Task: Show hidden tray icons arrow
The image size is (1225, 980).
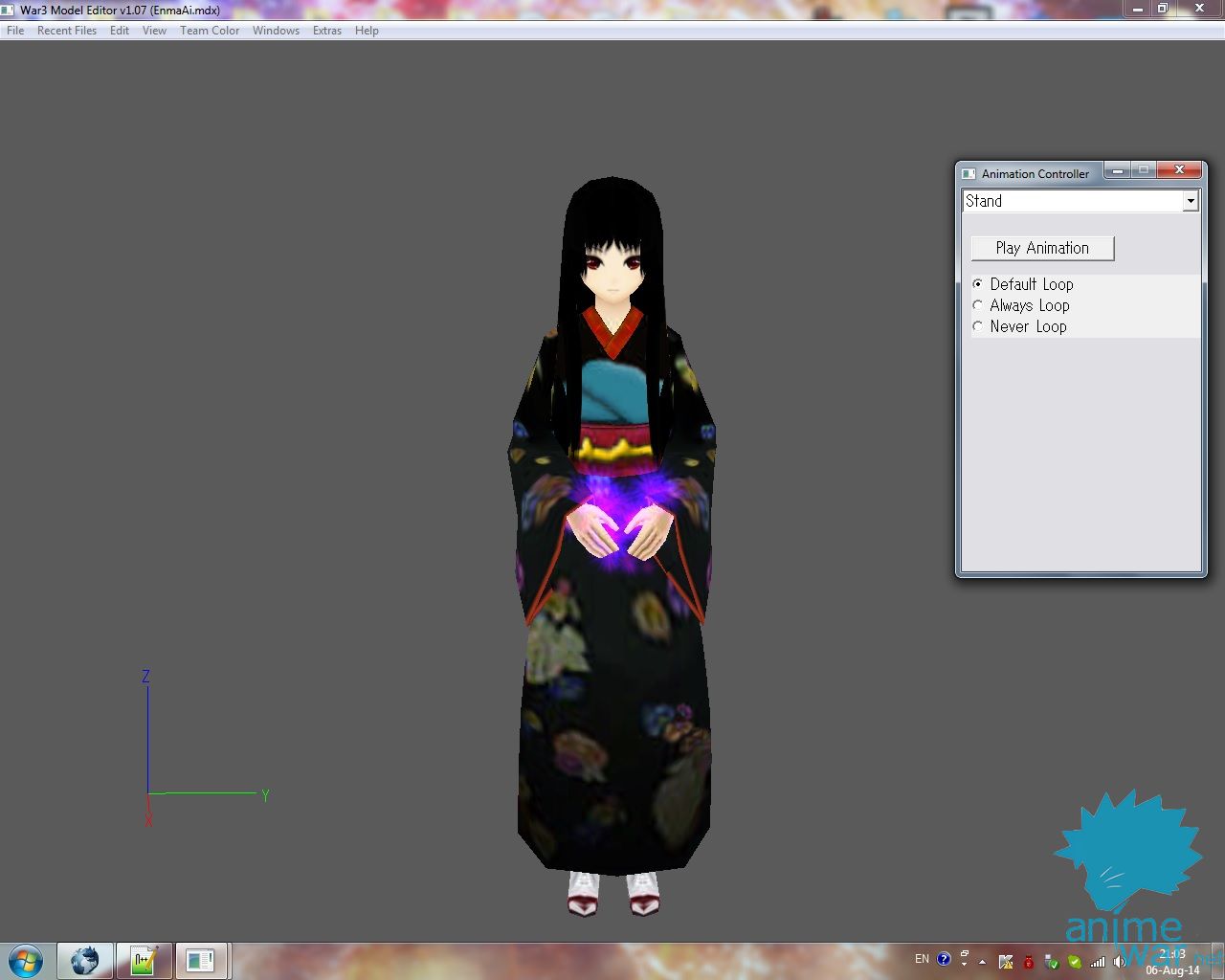Action: point(983,962)
